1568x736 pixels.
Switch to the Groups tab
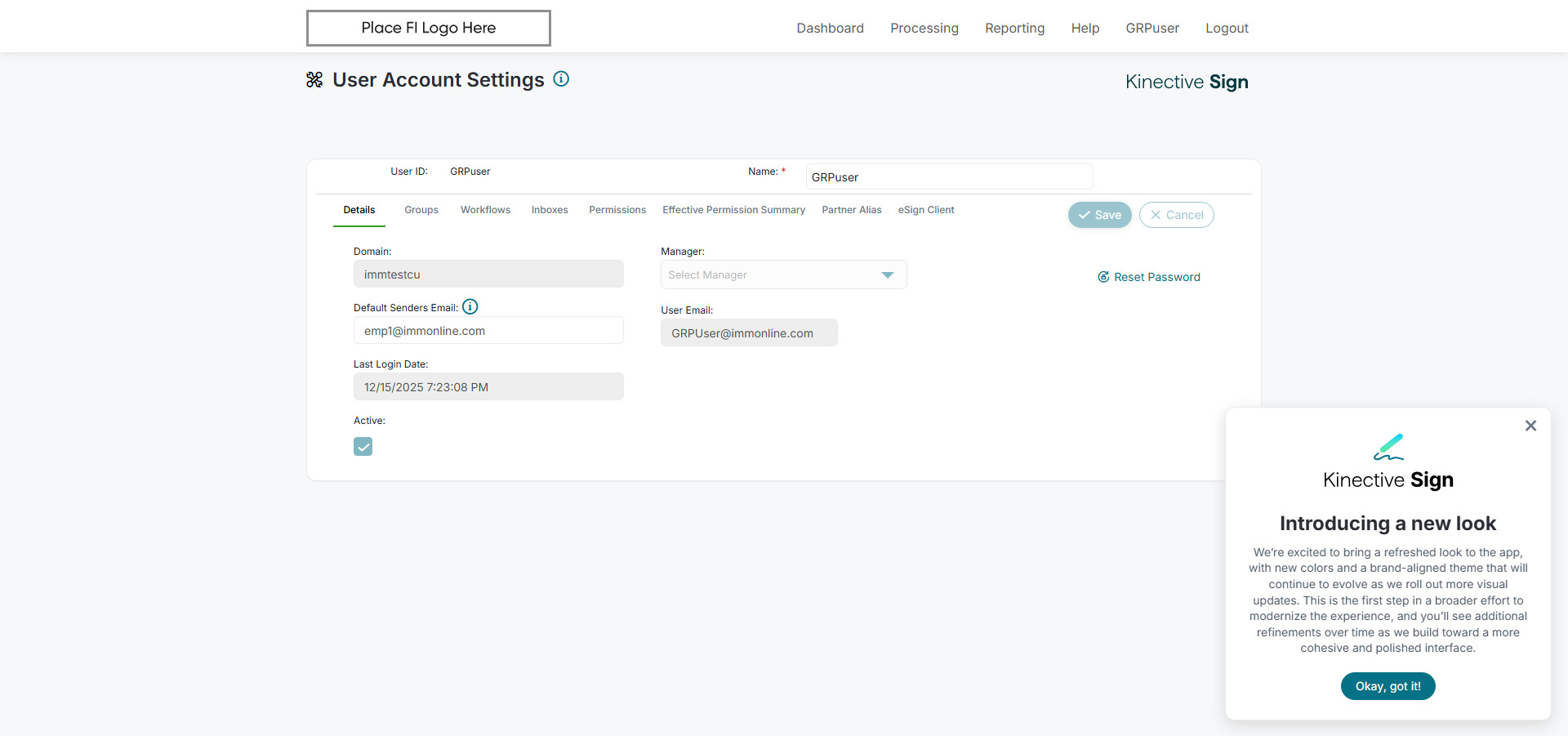coord(421,210)
